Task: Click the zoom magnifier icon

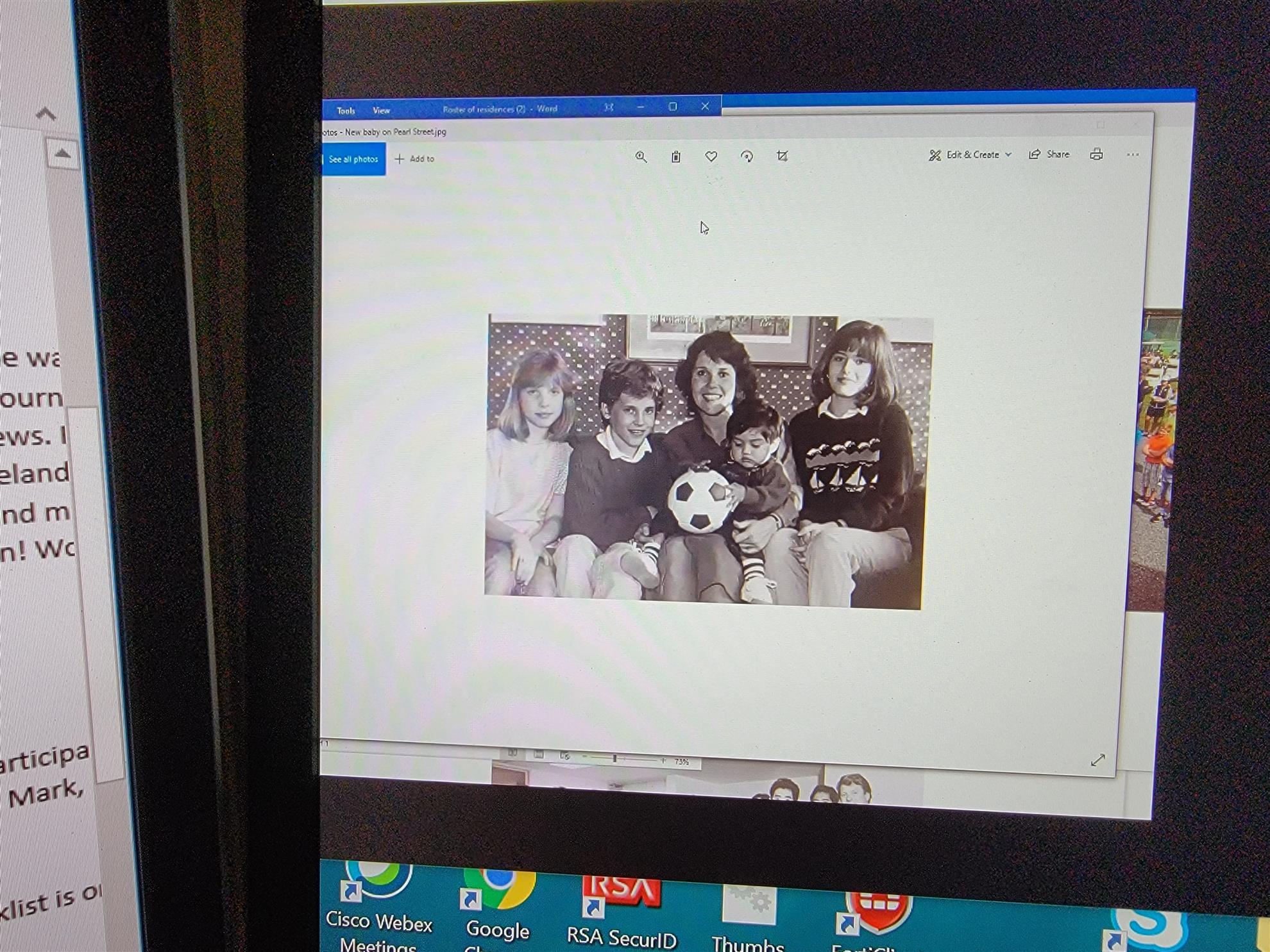Action: [641, 157]
